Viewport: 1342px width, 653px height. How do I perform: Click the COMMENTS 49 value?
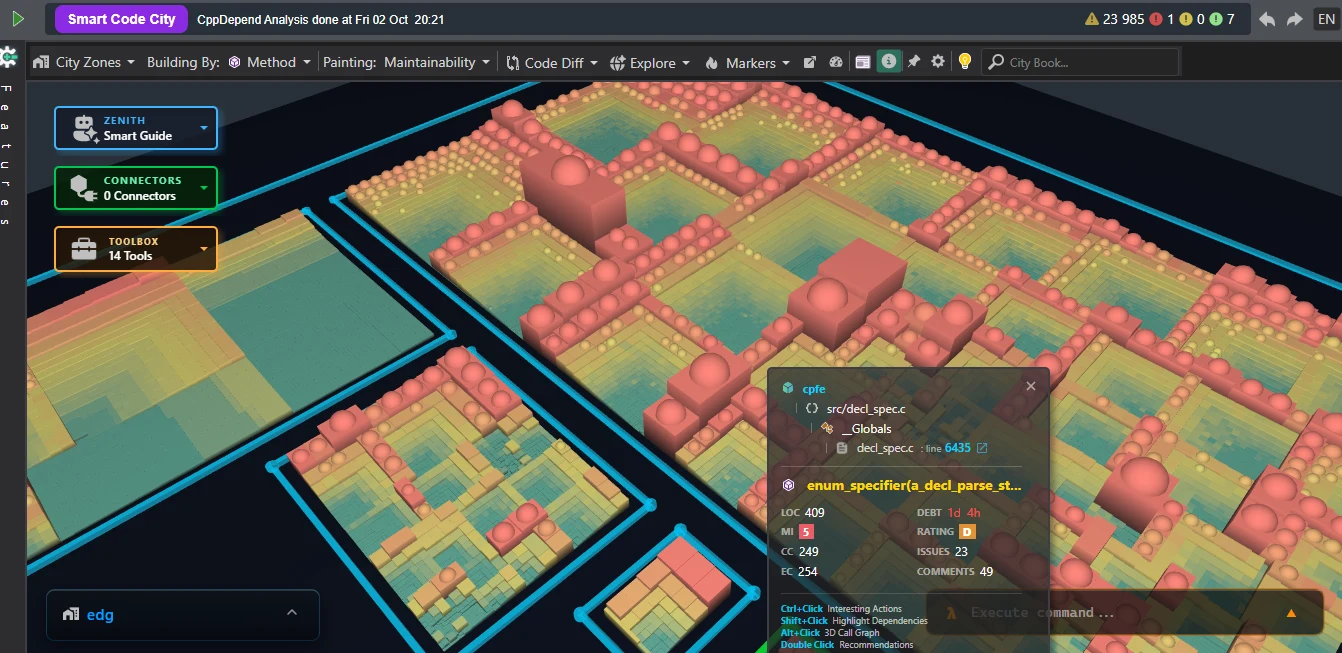[986, 571]
